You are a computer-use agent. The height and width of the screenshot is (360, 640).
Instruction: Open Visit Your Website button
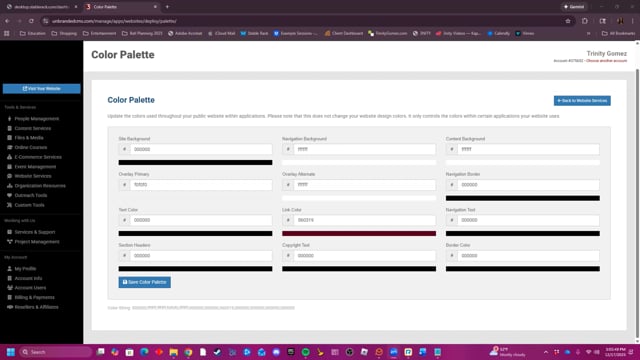pyautogui.click(x=42, y=89)
